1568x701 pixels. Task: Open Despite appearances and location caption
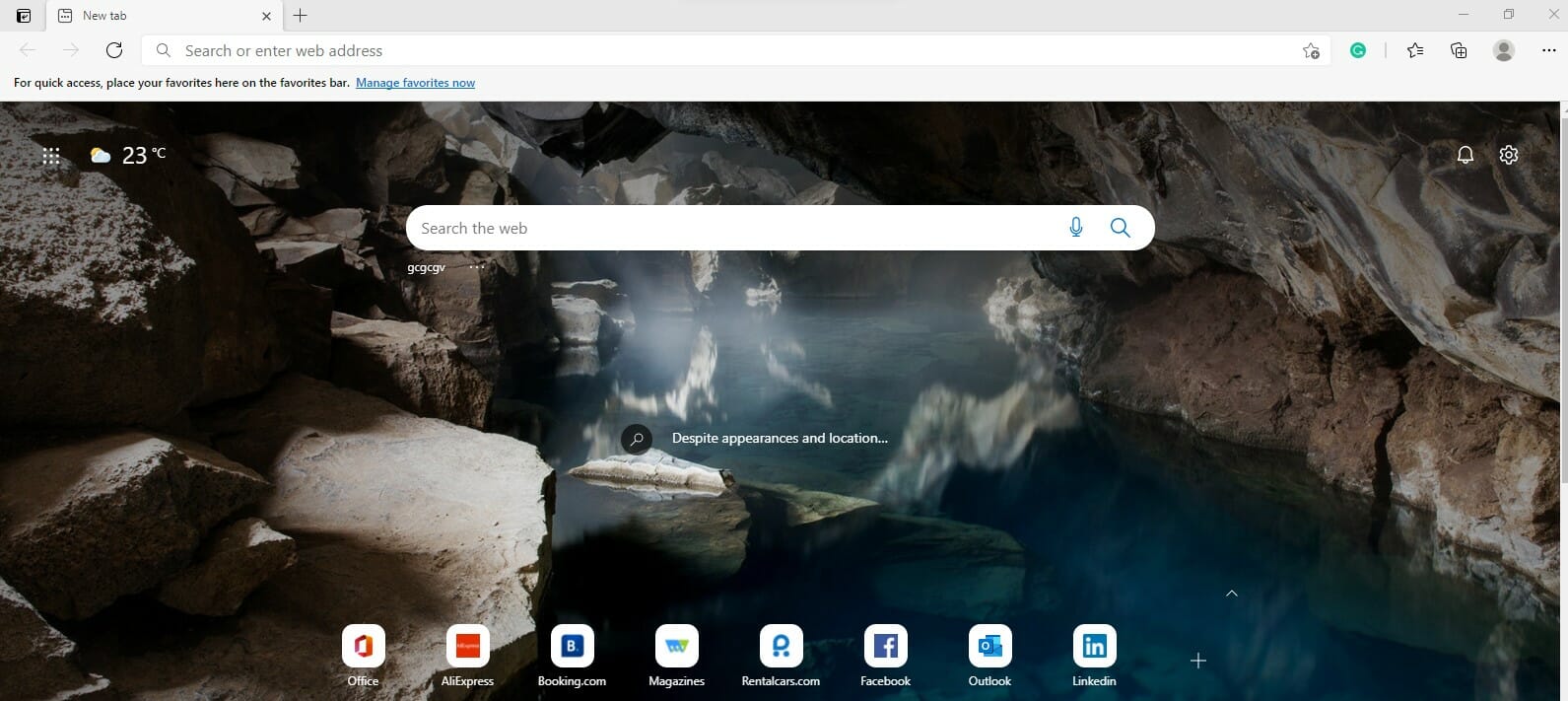pyautogui.click(x=780, y=438)
